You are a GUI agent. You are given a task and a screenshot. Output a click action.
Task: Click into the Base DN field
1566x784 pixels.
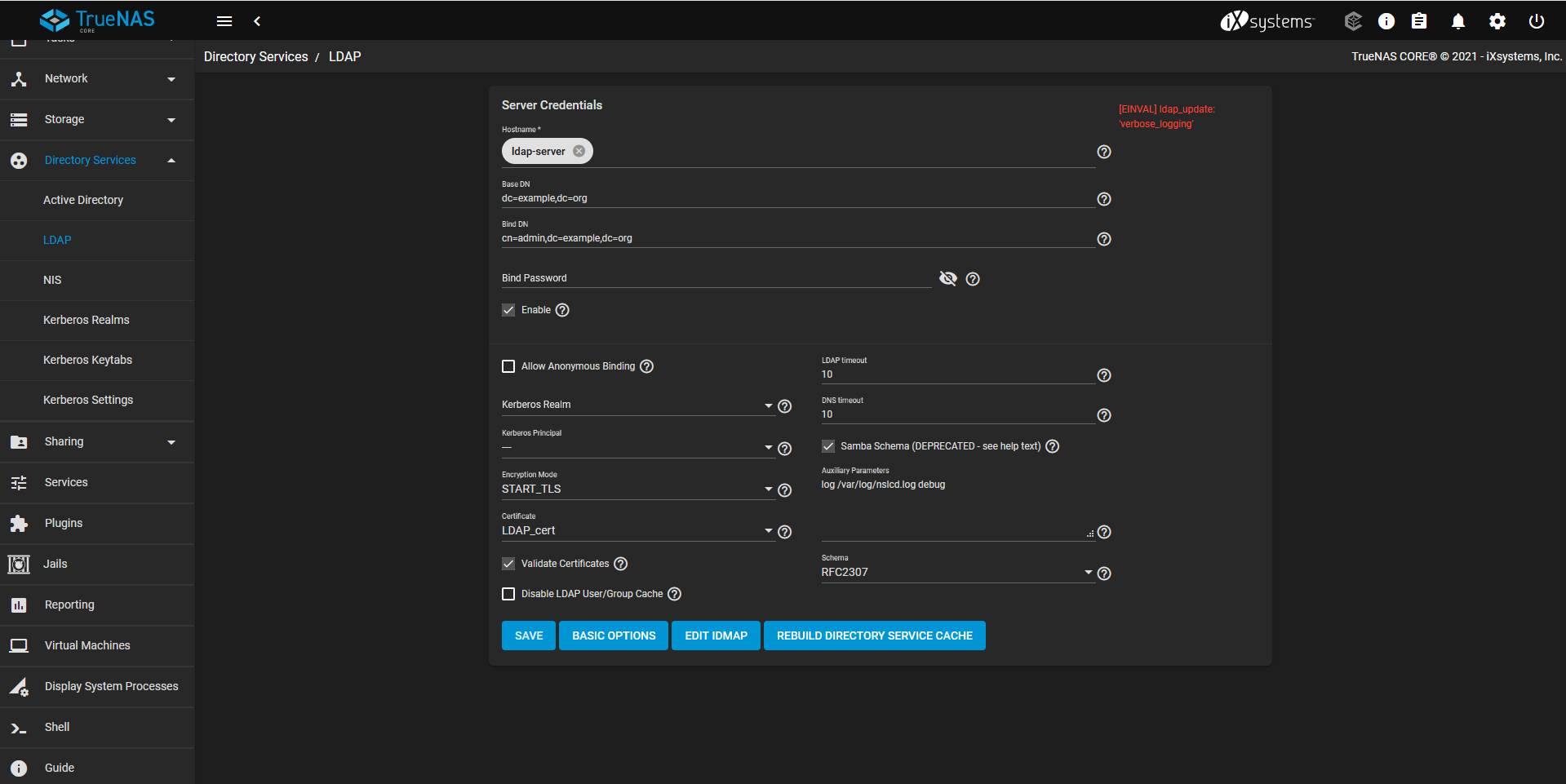[798, 199]
